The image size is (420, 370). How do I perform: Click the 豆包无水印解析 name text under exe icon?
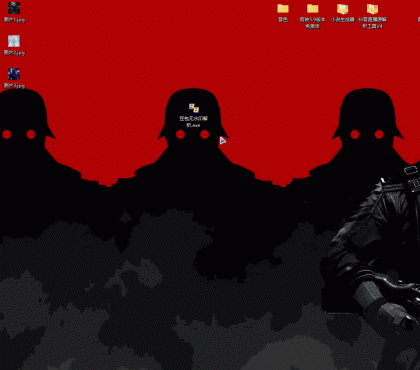193,119
